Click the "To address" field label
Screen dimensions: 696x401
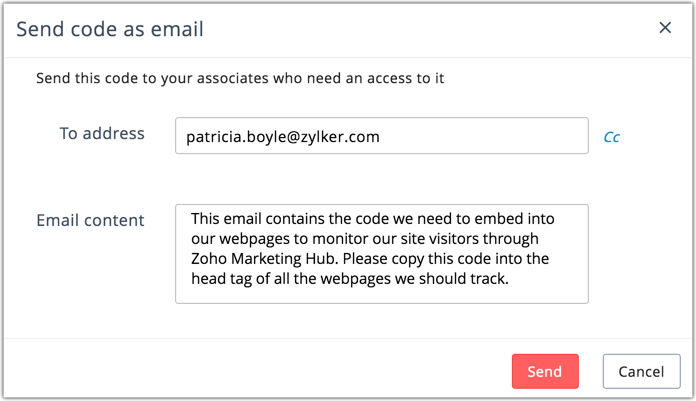click(102, 133)
